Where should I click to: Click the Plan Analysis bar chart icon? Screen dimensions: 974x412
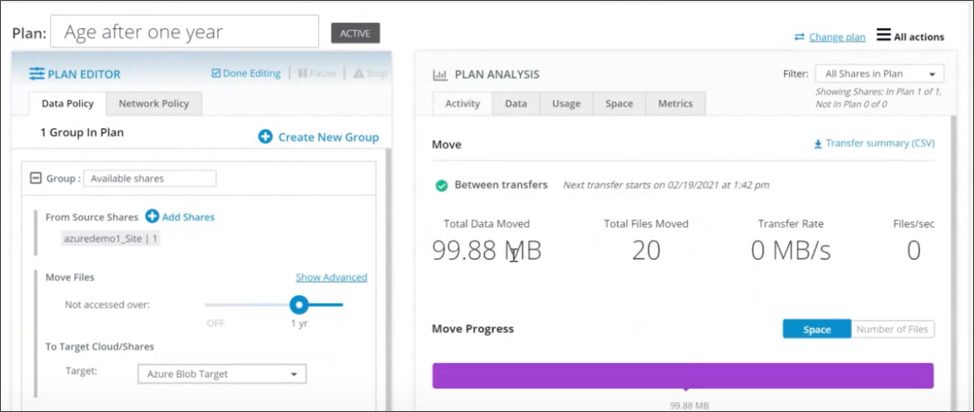click(440, 75)
